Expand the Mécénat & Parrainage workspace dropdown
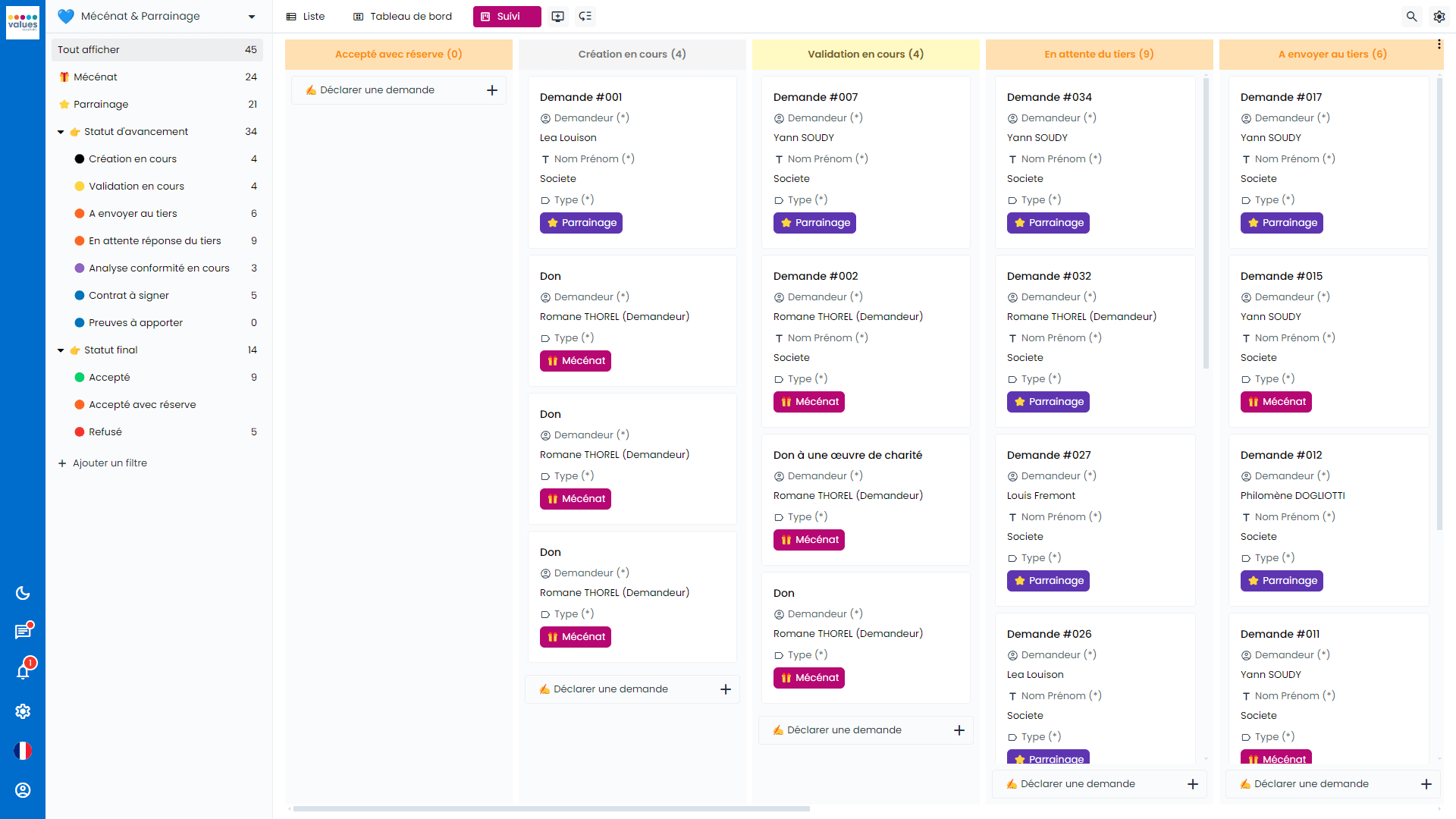The width and height of the screenshot is (1456, 819). coord(251,16)
